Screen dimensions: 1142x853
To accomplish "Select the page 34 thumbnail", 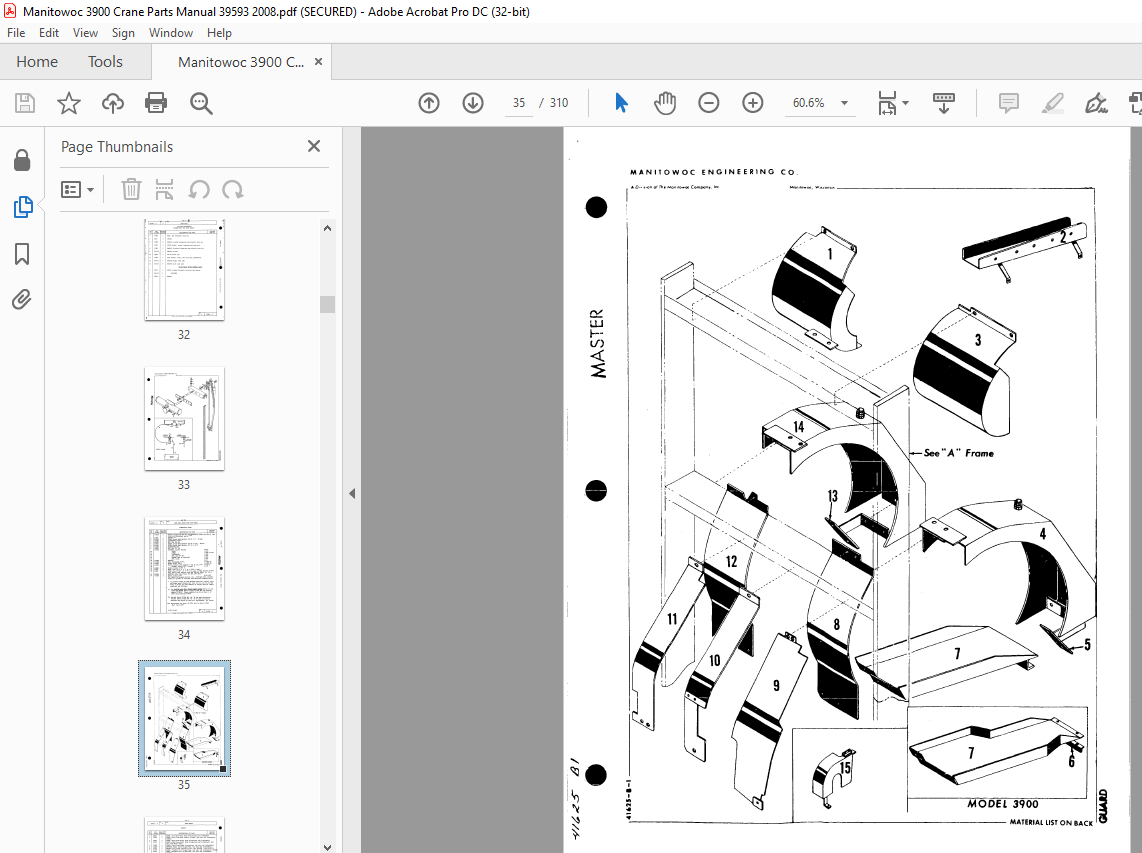I will pos(184,569).
